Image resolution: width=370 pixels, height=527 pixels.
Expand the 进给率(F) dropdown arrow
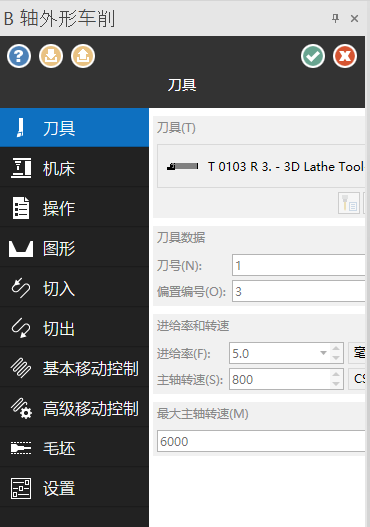323,353
